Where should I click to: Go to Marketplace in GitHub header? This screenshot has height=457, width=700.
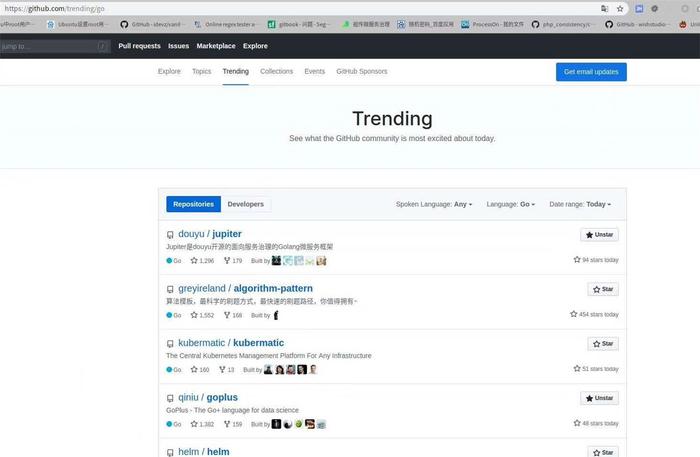coord(216,46)
